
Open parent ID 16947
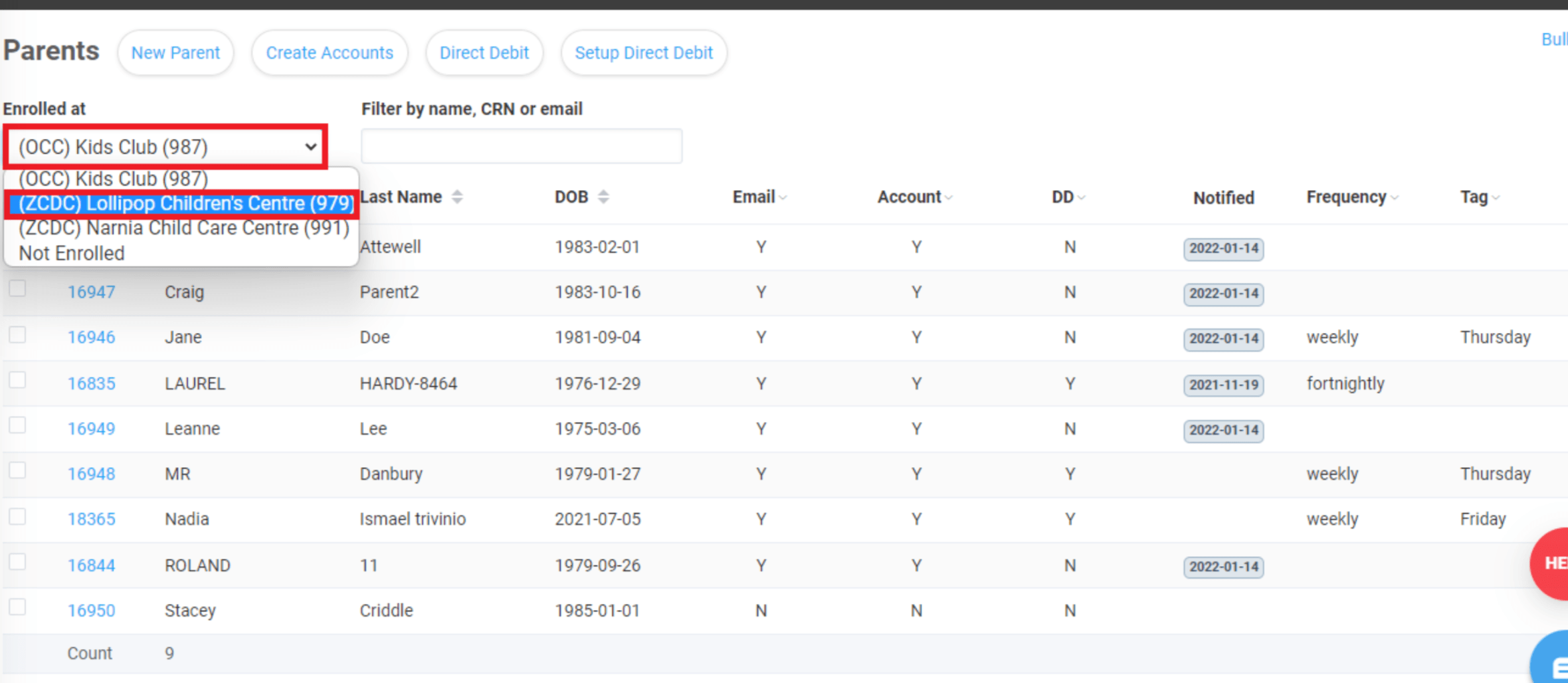tap(91, 292)
